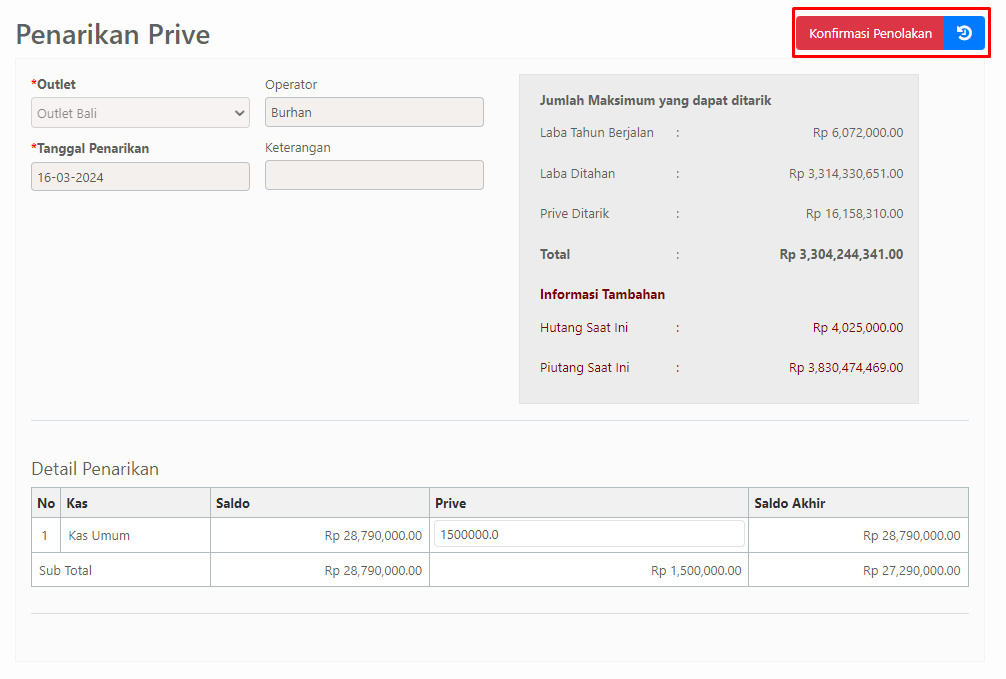
Task: Click the Saldo Akhir column header
Action: coord(858,503)
